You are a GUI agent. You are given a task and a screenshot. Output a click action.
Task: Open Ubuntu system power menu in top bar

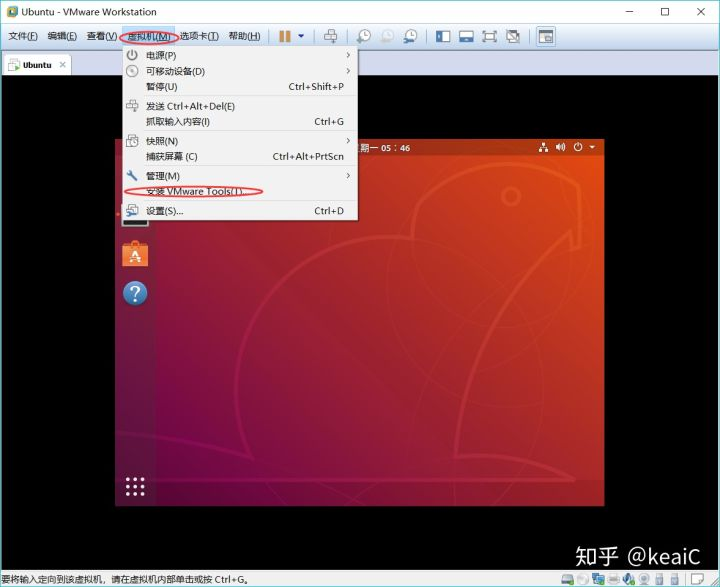pyautogui.click(x=584, y=147)
